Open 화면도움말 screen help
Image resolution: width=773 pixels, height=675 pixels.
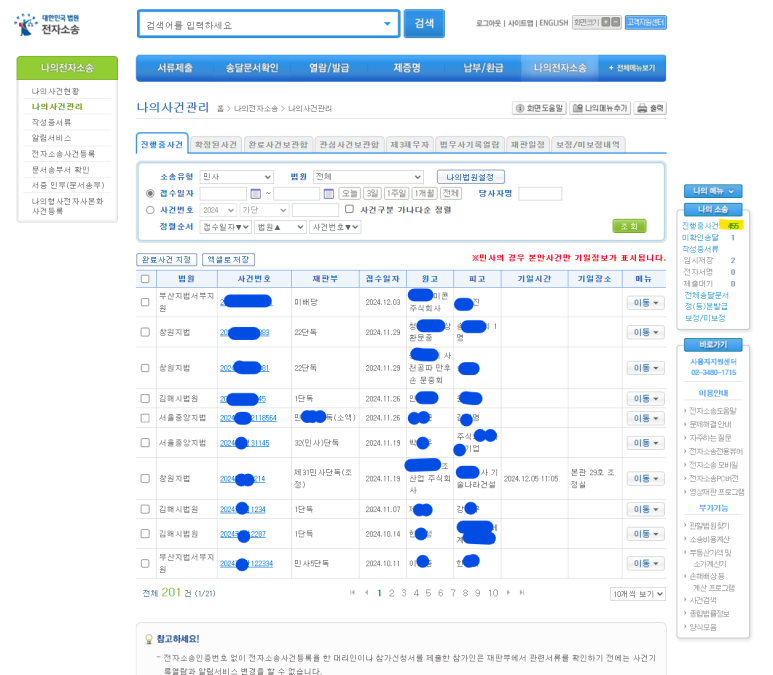click(x=540, y=108)
